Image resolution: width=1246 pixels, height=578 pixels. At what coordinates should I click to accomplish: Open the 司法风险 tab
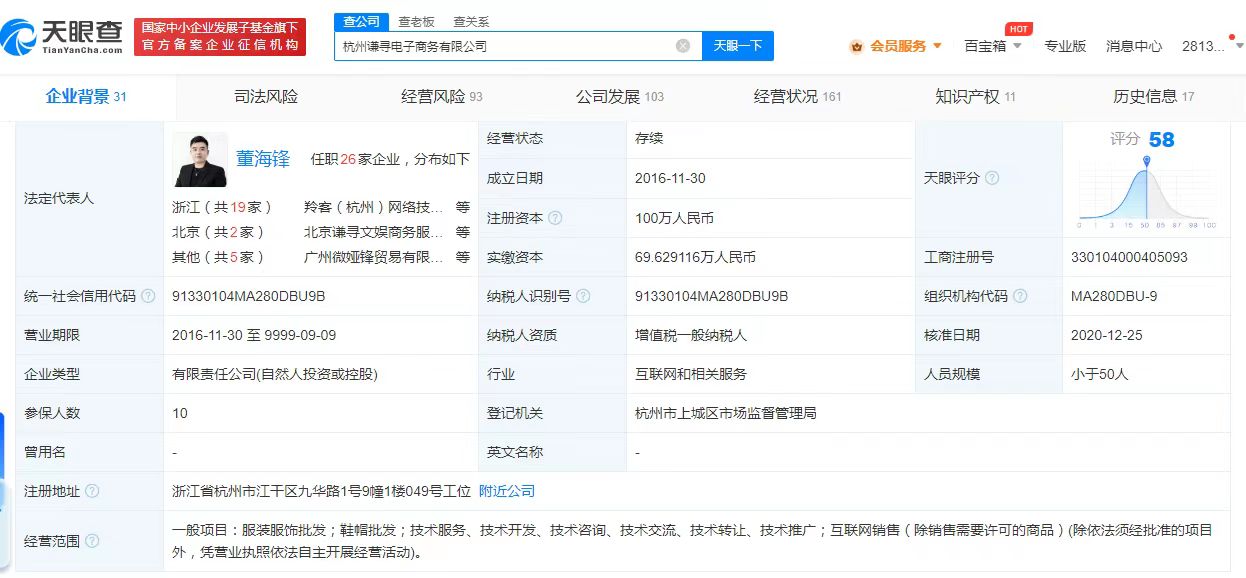pos(266,97)
